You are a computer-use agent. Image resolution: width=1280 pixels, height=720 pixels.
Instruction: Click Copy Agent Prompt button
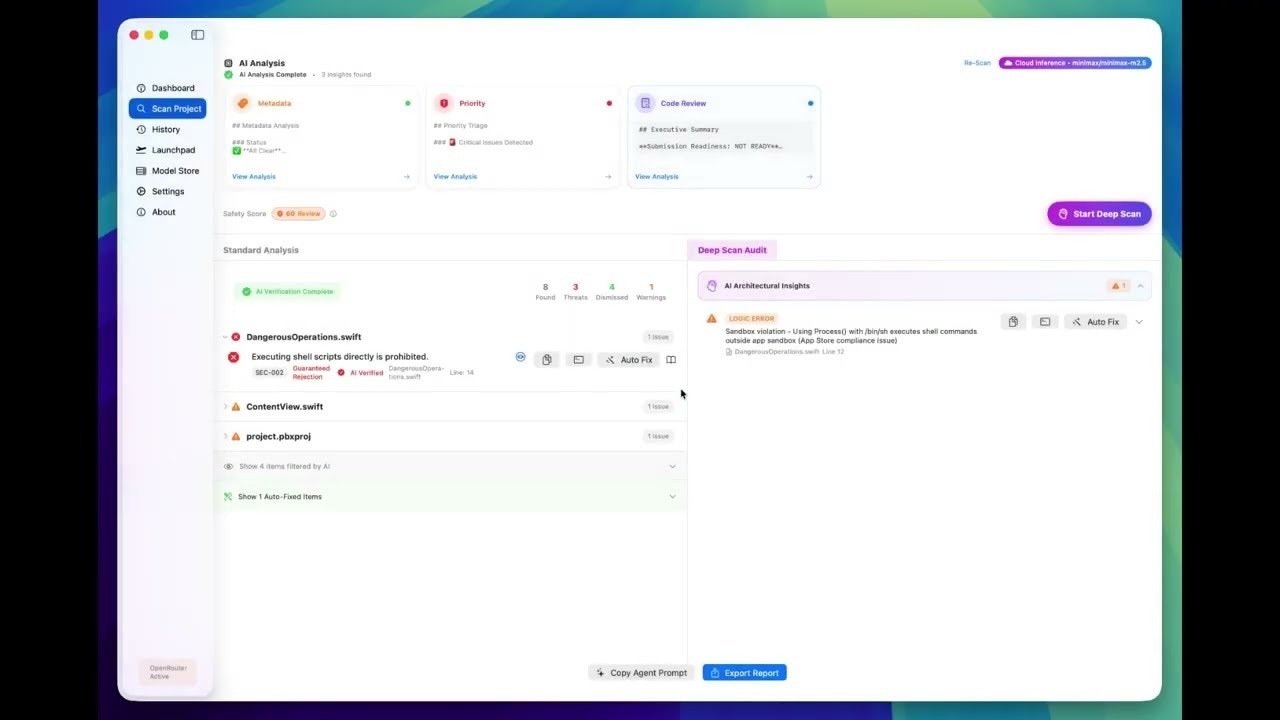642,673
